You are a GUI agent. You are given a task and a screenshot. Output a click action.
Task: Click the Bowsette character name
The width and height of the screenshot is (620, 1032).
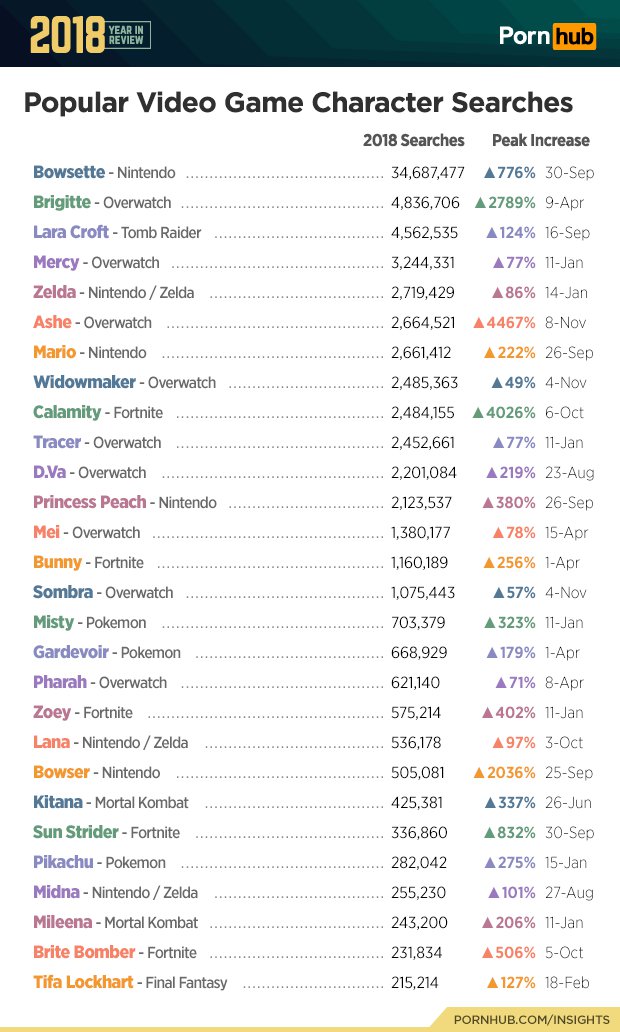pos(68,172)
